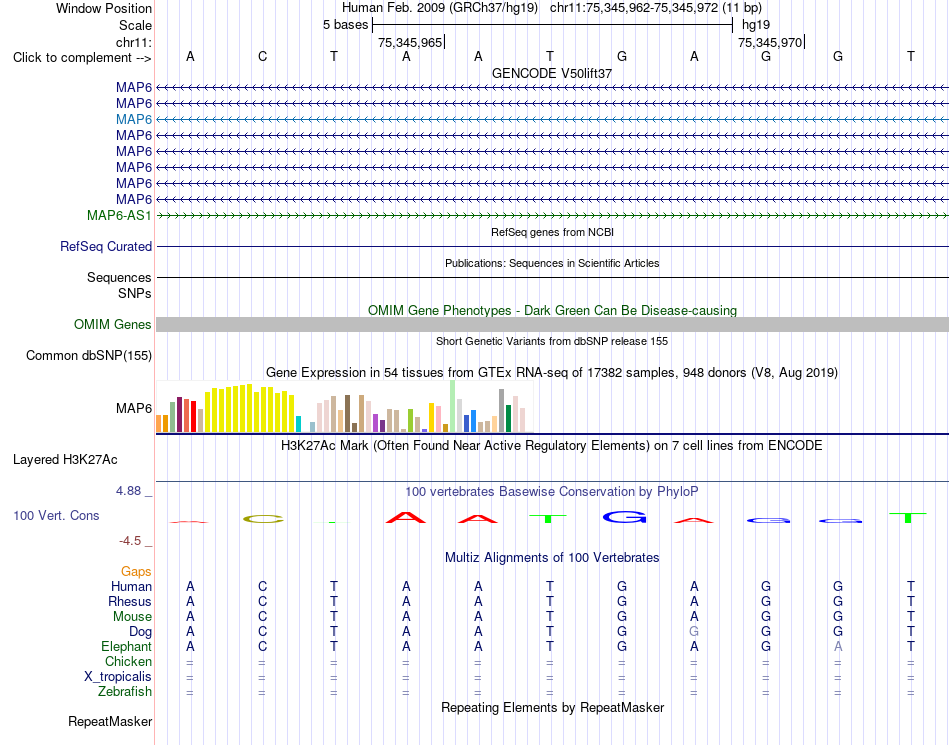Click the olive C in PhyloP conservation logo

263,518
